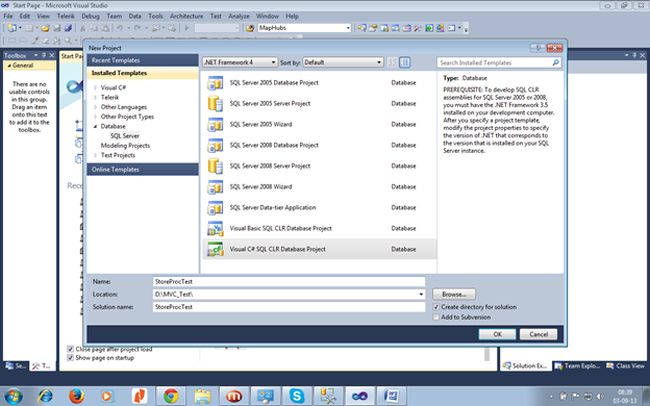Expand the Visual C# tree node
This screenshot has height=406, width=650.
point(95,88)
